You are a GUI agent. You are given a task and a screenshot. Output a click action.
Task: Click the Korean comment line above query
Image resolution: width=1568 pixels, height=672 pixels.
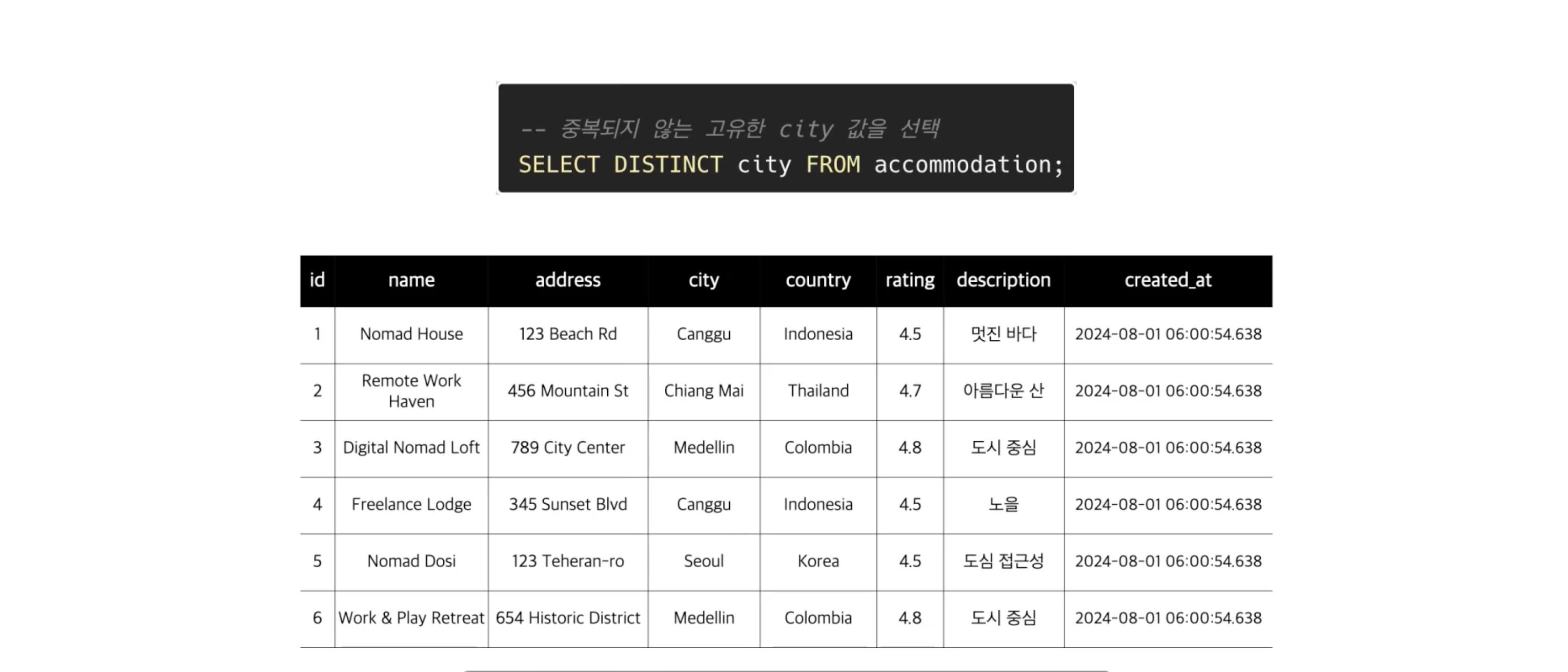coord(729,129)
